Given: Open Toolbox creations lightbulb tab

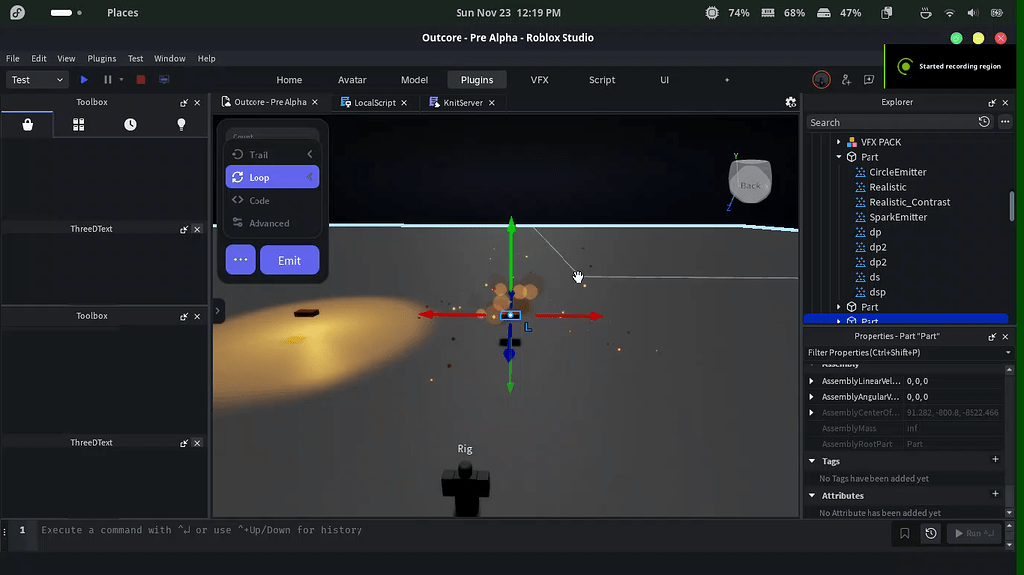Looking at the screenshot, I should click(182, 125).
